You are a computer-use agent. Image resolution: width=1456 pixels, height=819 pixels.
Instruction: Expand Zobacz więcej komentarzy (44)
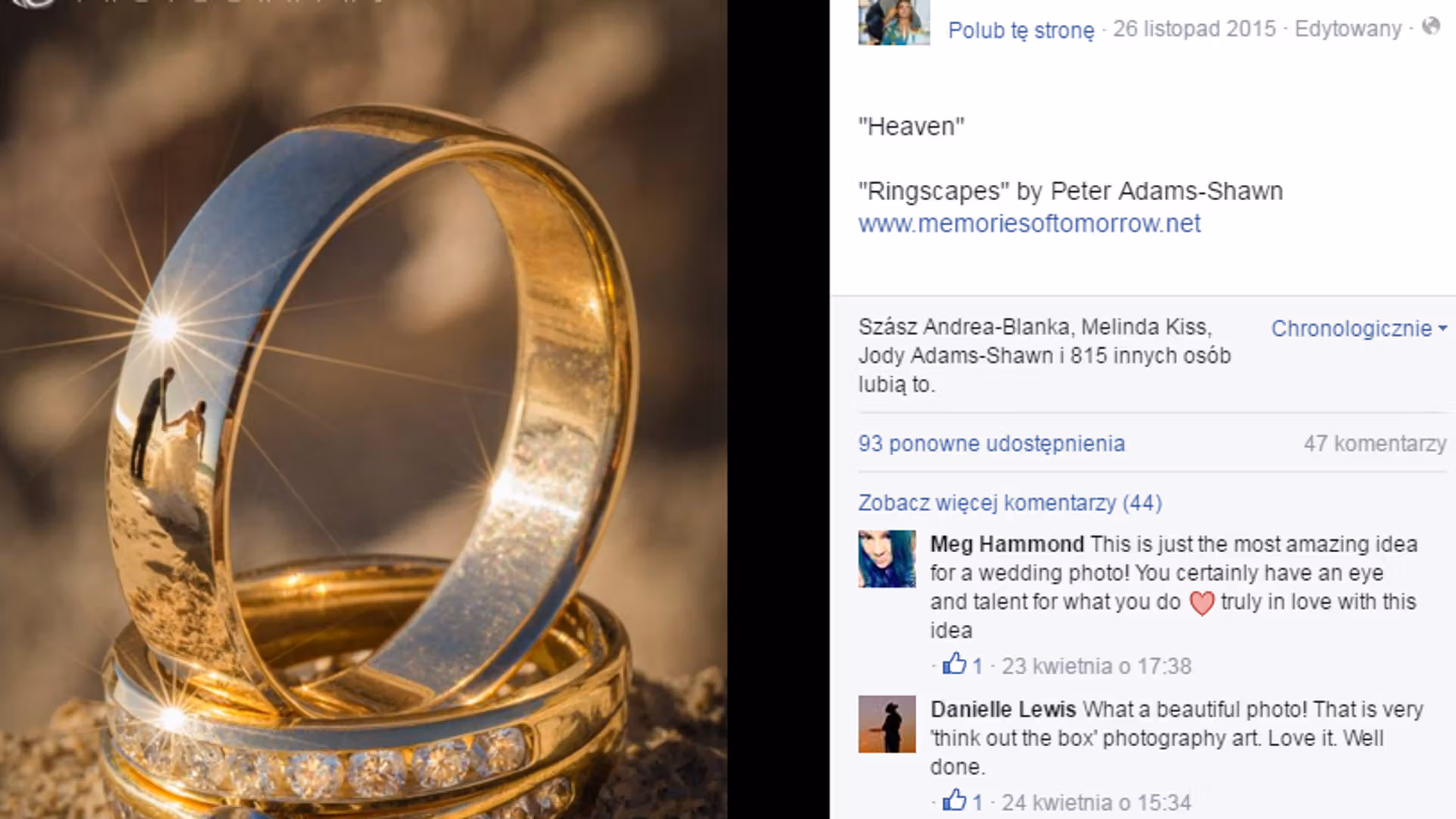coord(1010,503)
